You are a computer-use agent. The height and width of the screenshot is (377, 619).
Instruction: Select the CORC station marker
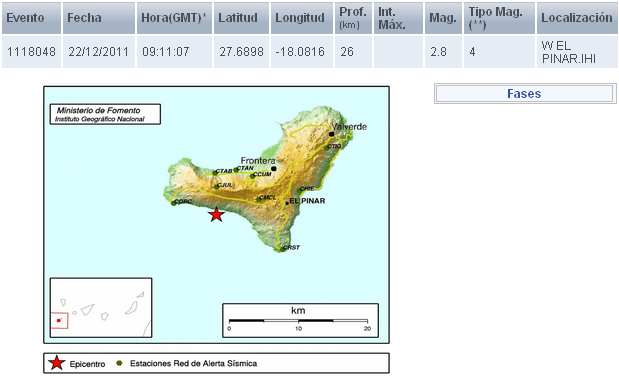coord(173,203)
